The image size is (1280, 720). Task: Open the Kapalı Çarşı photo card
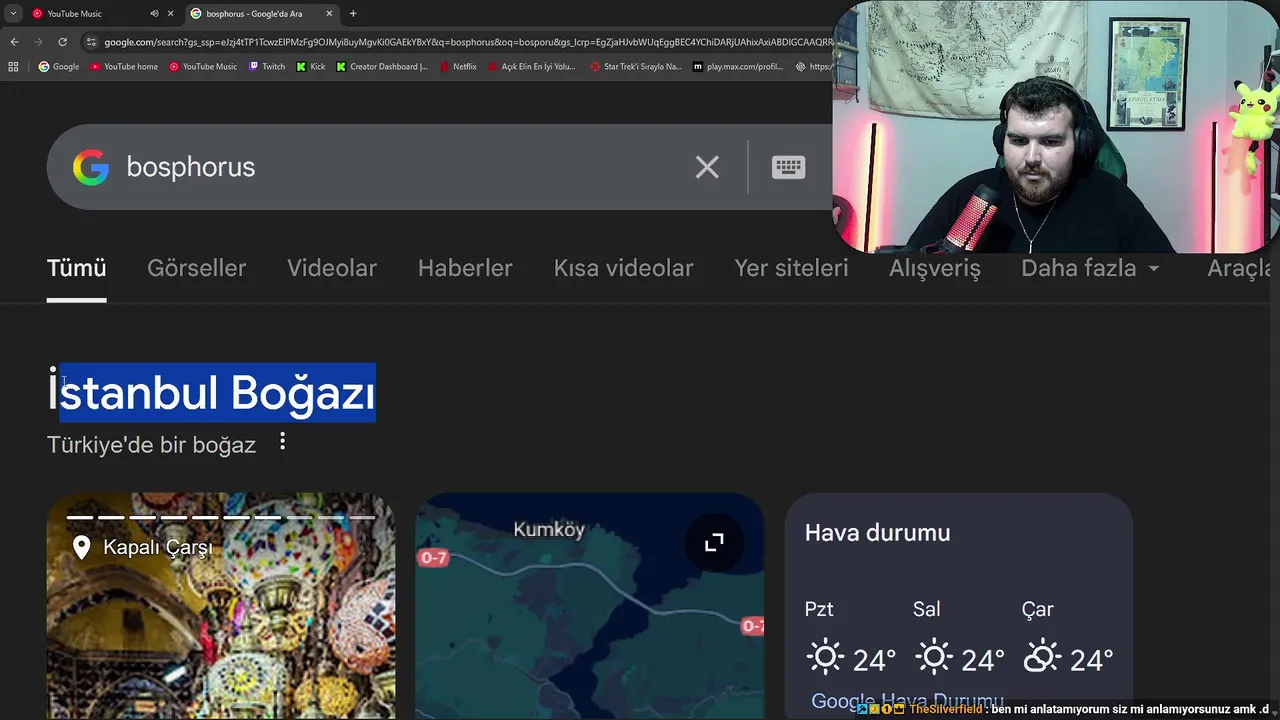click(x=221, y=606)
